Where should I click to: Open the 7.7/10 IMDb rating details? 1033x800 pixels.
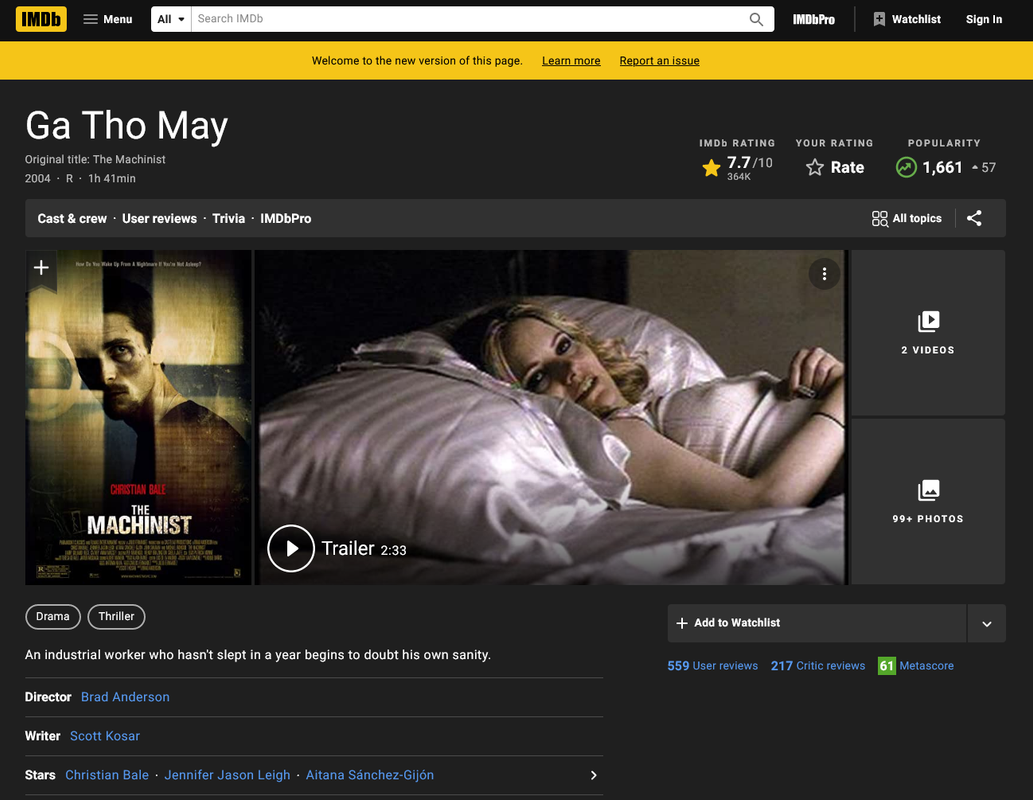(737, 167)
